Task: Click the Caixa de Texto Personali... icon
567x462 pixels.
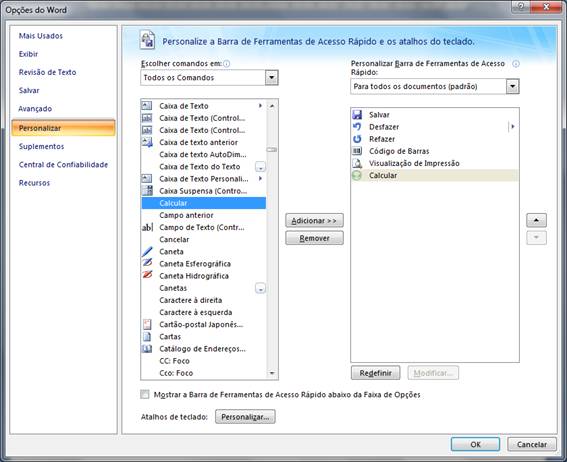Action: [147, 179]
